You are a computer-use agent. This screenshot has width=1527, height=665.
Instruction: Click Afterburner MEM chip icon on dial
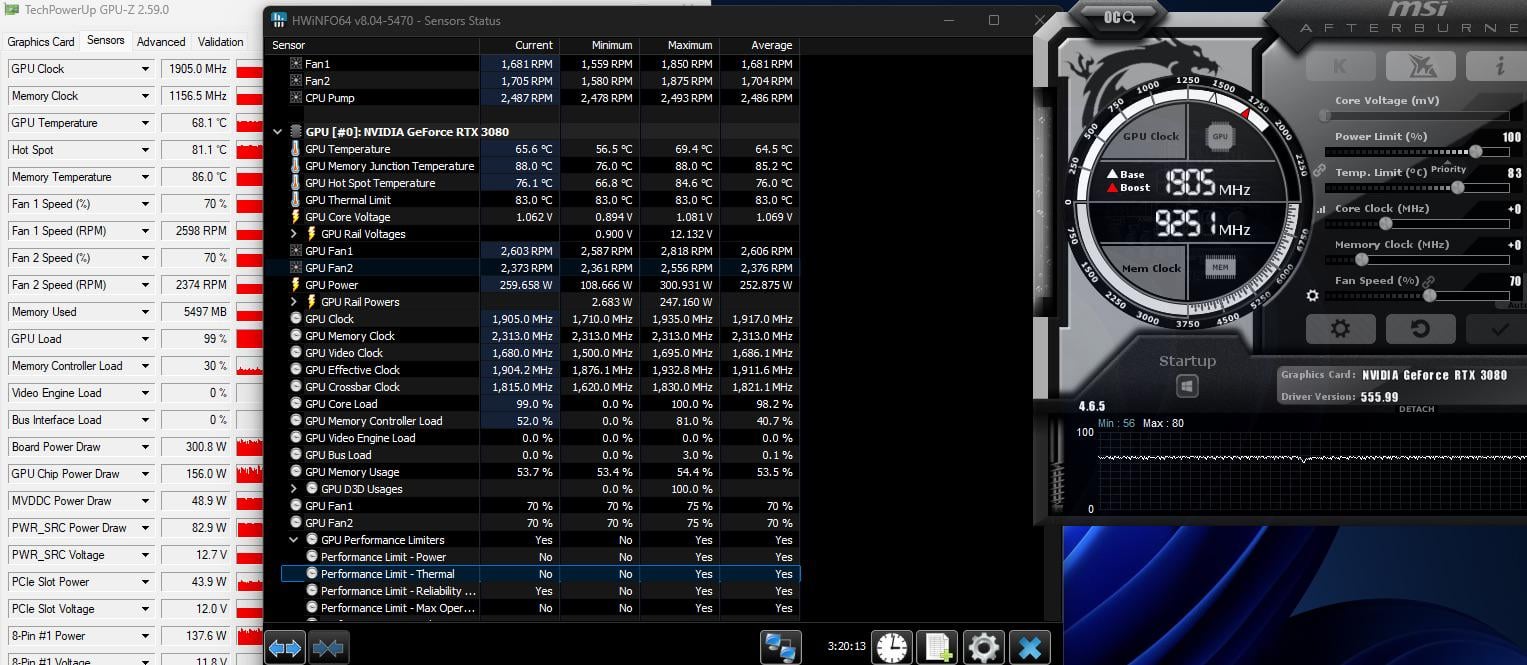click(x=1220, y=268)
